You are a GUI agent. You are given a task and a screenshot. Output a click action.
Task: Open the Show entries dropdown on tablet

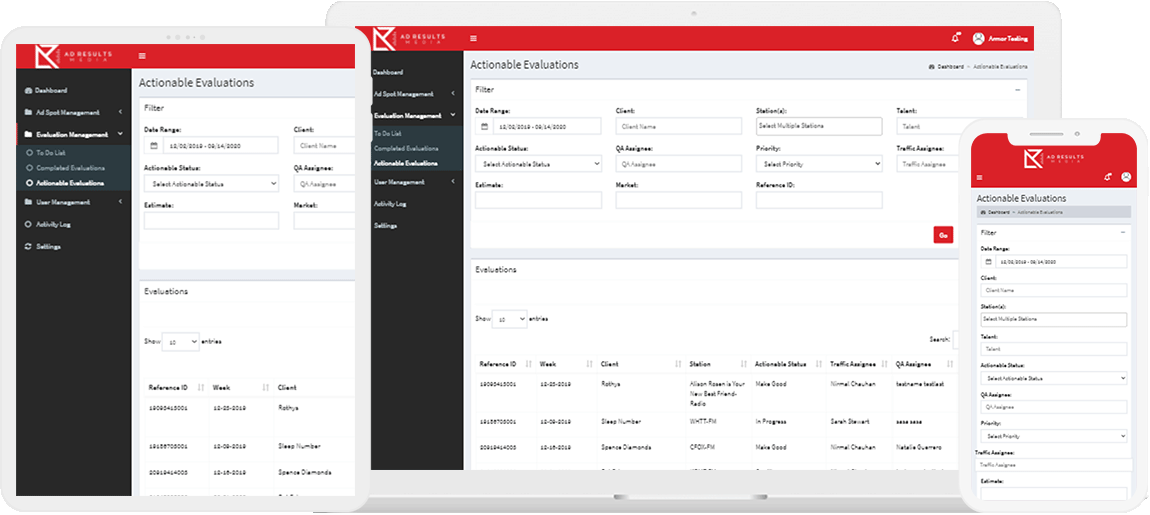[180, 342]
